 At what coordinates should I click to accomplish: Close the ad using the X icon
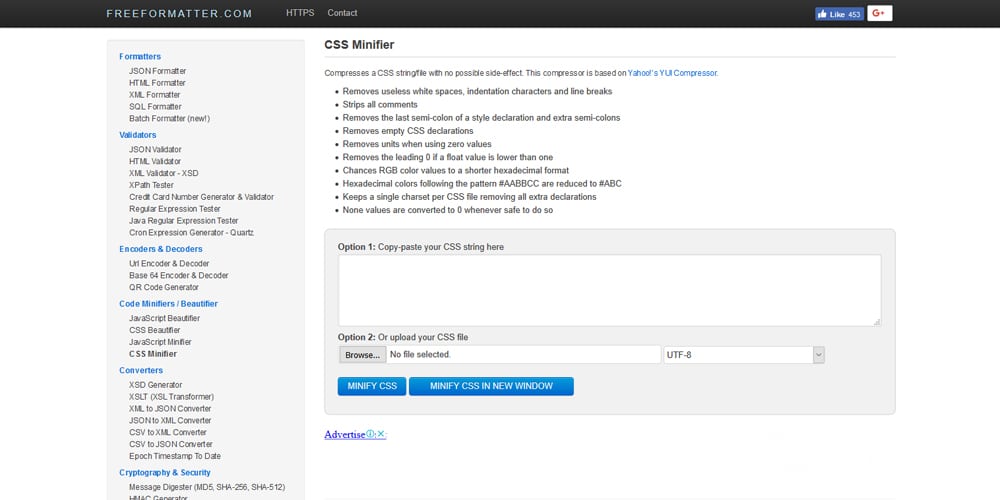[381, 434]
